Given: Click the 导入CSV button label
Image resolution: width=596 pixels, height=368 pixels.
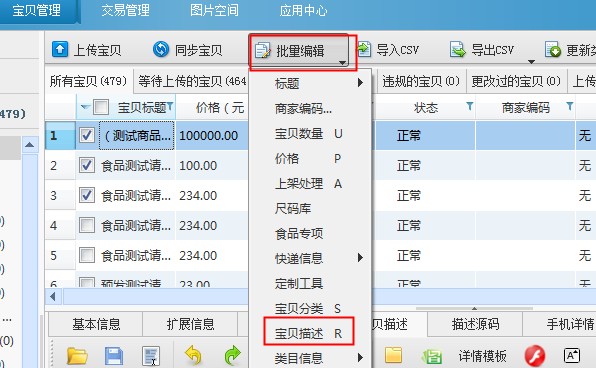Looking at the screenshot, I should (398, 50).
